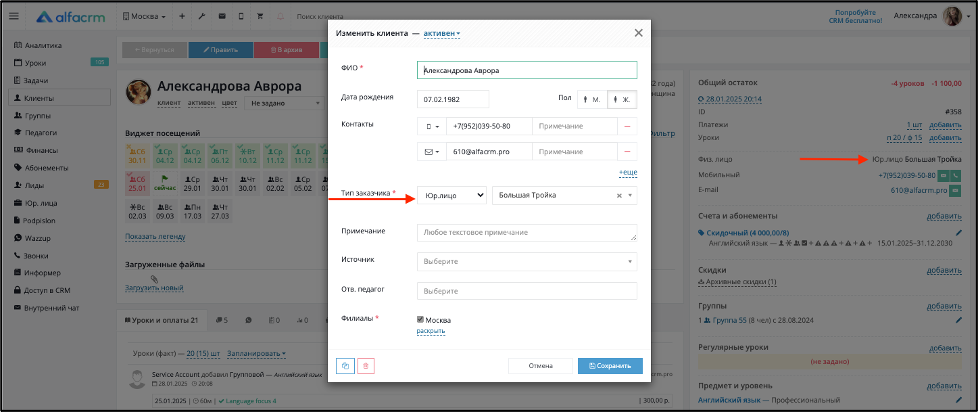Open the активен status dropdown in header
The width and height of the screenshot is (979, 412).
(x=441, y=34)
